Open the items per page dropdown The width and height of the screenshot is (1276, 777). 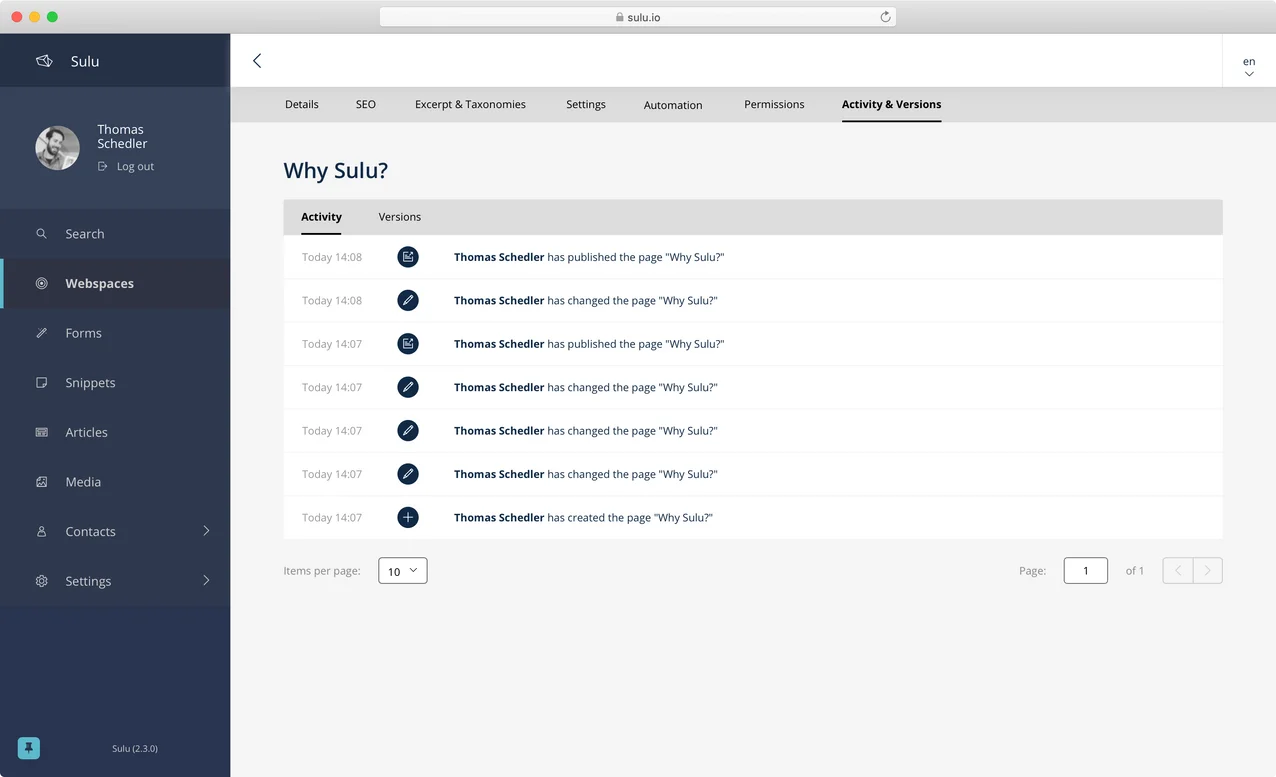tap(402, 570)
